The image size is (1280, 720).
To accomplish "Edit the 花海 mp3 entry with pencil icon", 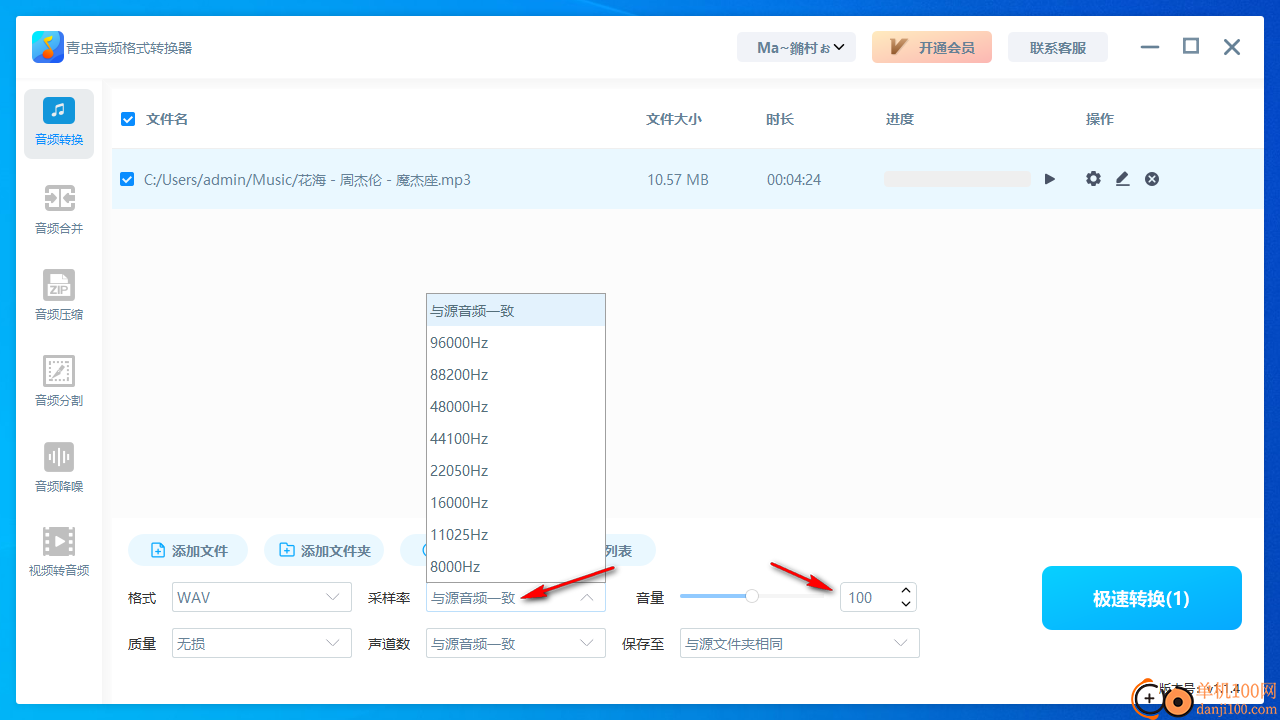I will pyautogui.click(x=1122, y=179).
